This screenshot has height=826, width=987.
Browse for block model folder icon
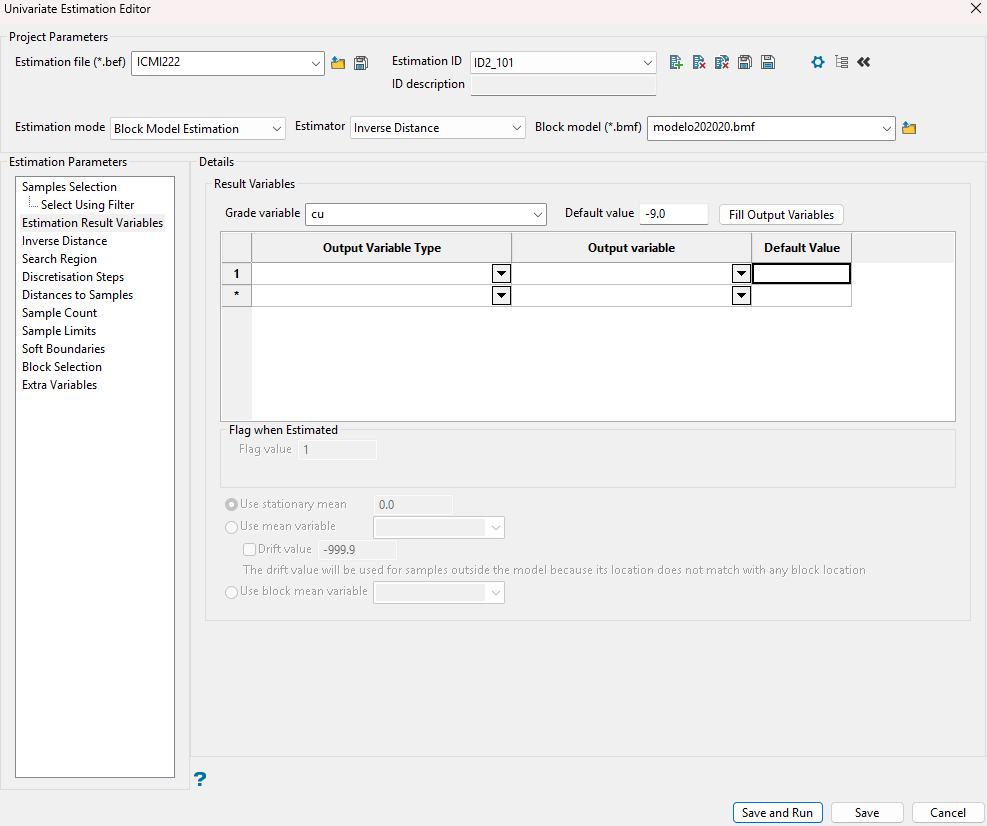(909, 128)
